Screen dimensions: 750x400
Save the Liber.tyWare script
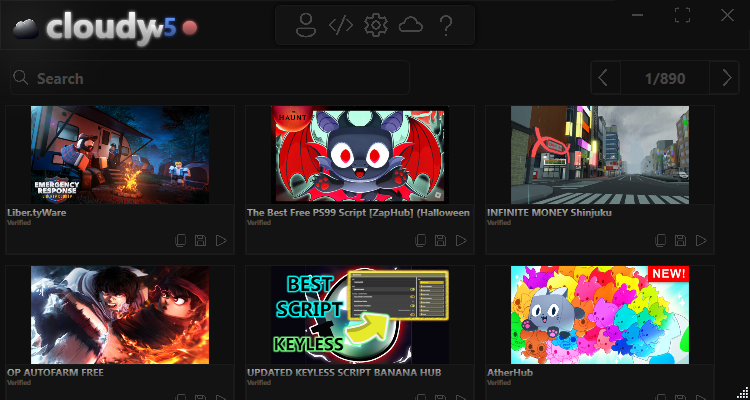(x=201, y=240)
